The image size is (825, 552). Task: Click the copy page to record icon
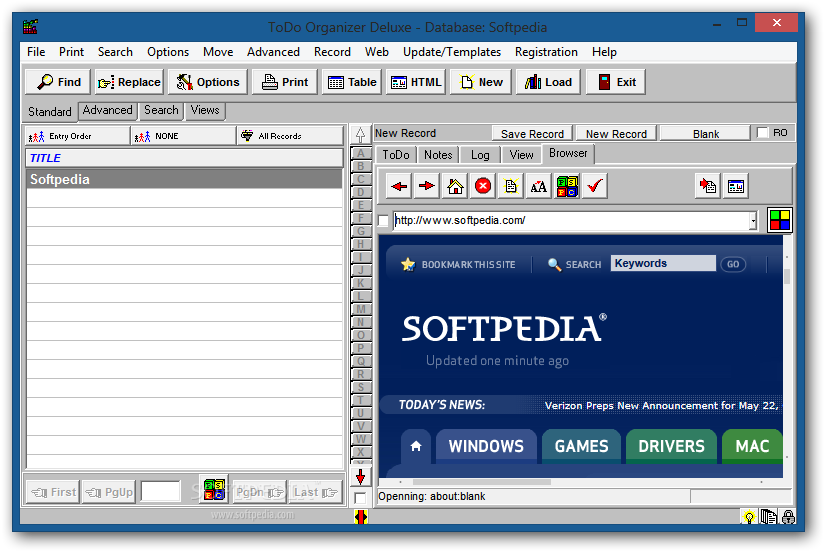(x=708, y=186)
